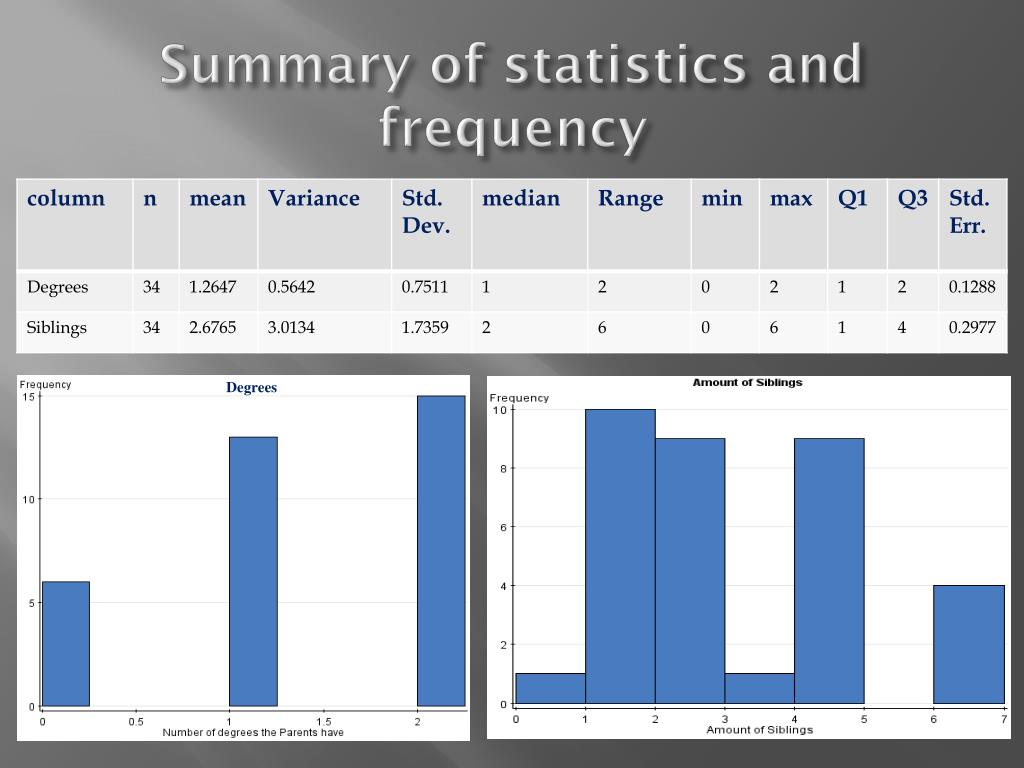Click the slide title 'Summary of statistics and frequency'
1024x768 pixels.
pos(511,97)
